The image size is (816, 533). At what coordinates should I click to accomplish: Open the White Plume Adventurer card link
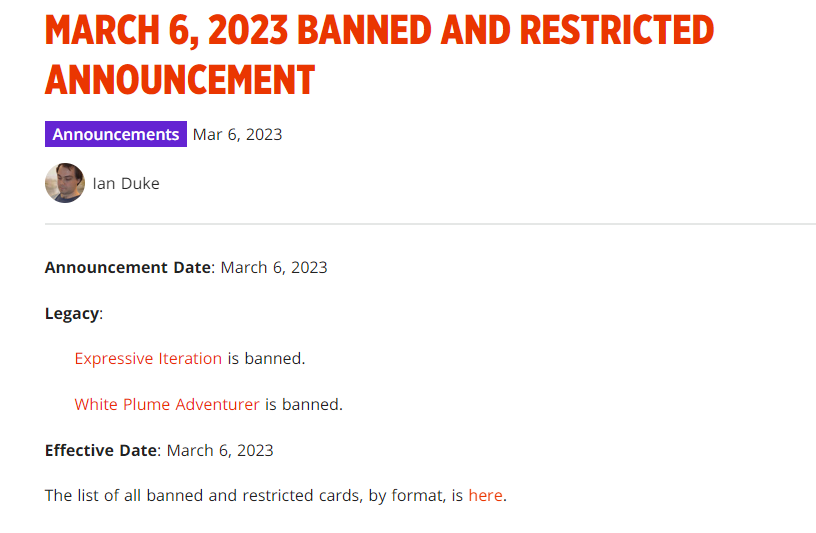pyautogui.click(x=167, y=404)
